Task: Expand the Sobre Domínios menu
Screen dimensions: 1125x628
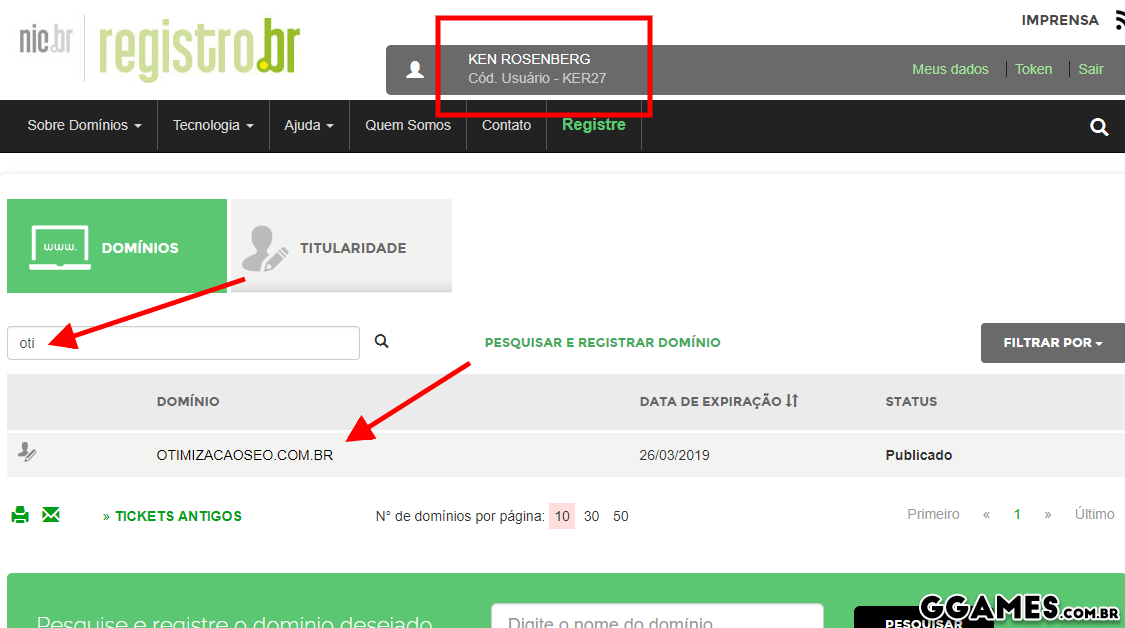Action: point(84,126)
